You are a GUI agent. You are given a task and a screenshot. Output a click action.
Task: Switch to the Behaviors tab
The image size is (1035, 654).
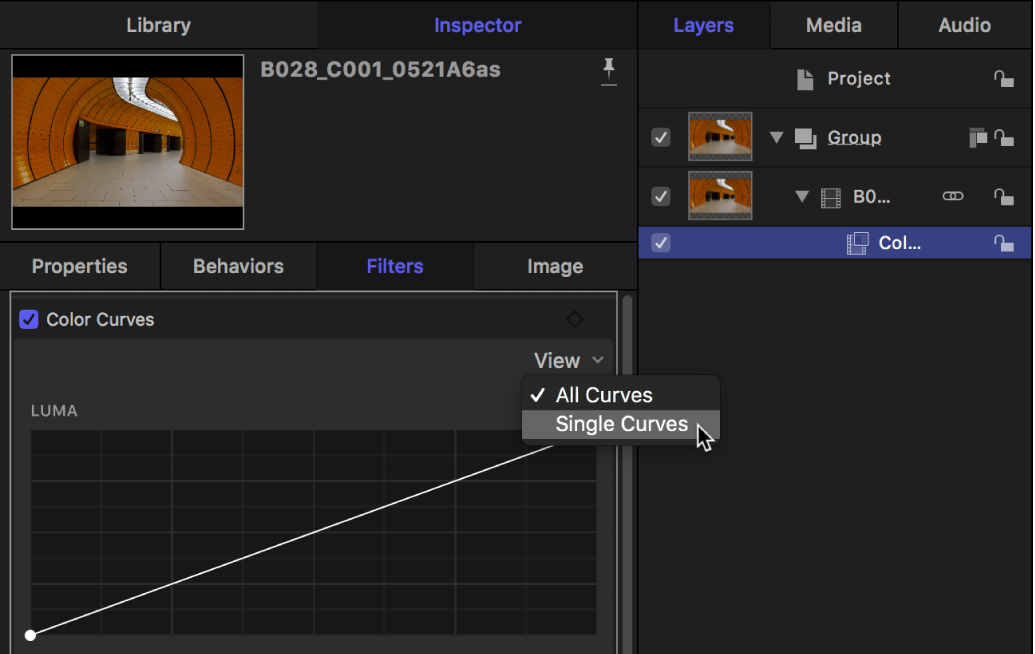point(238,266)
